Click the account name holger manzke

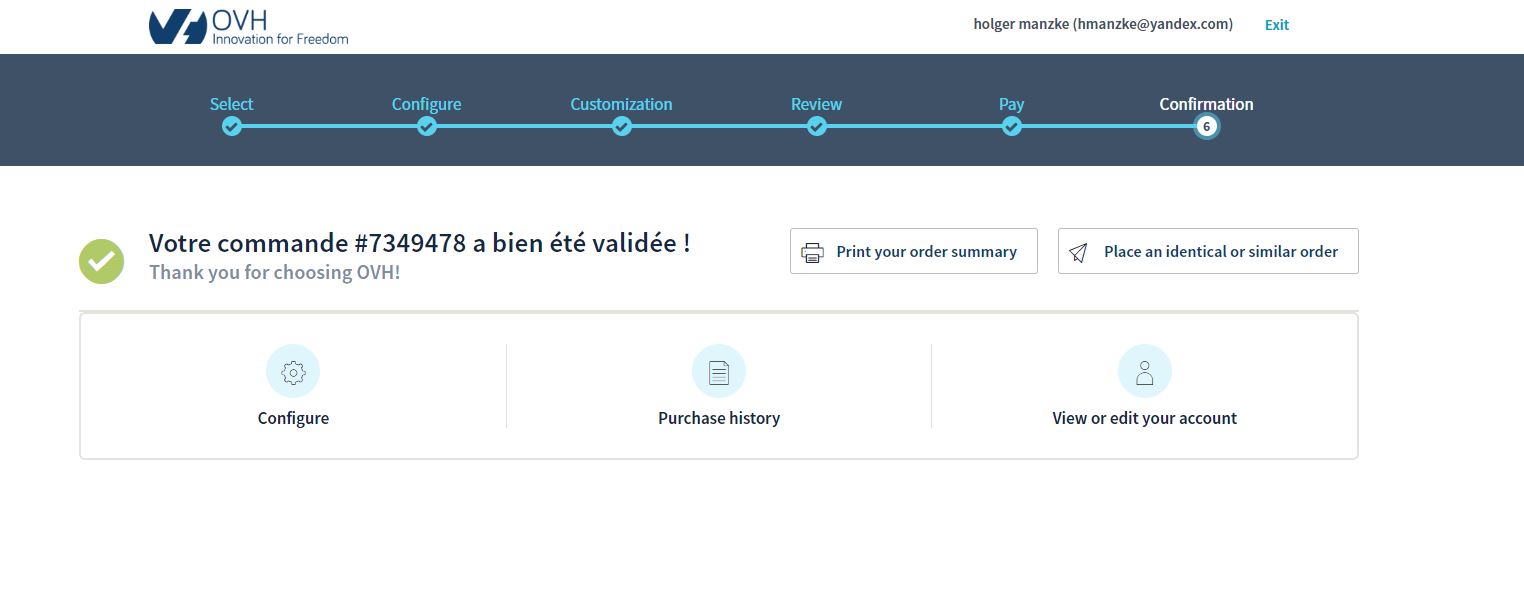[1103, 24]
